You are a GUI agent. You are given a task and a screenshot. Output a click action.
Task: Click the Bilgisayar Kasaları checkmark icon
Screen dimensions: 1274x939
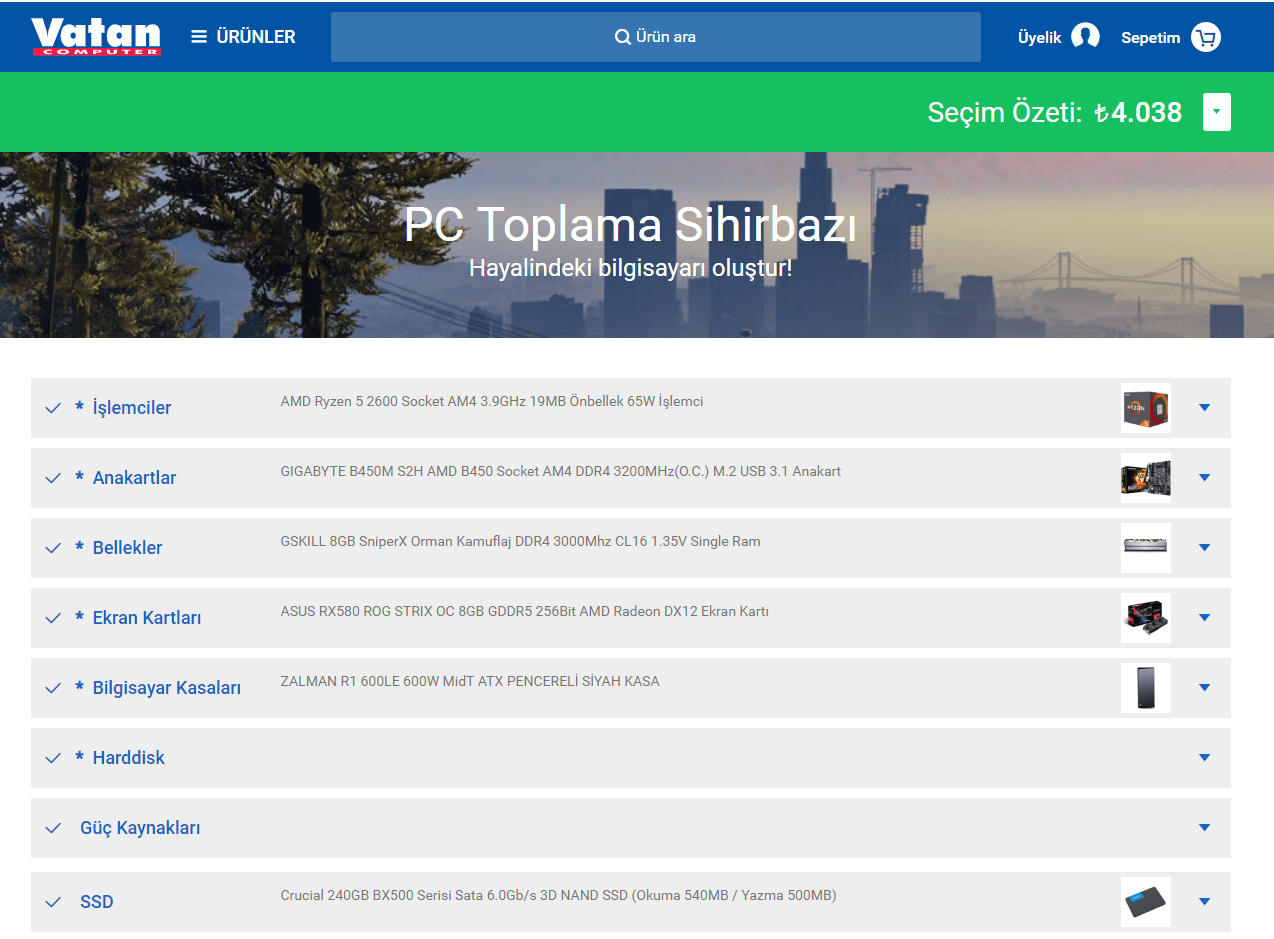[53, 688]
